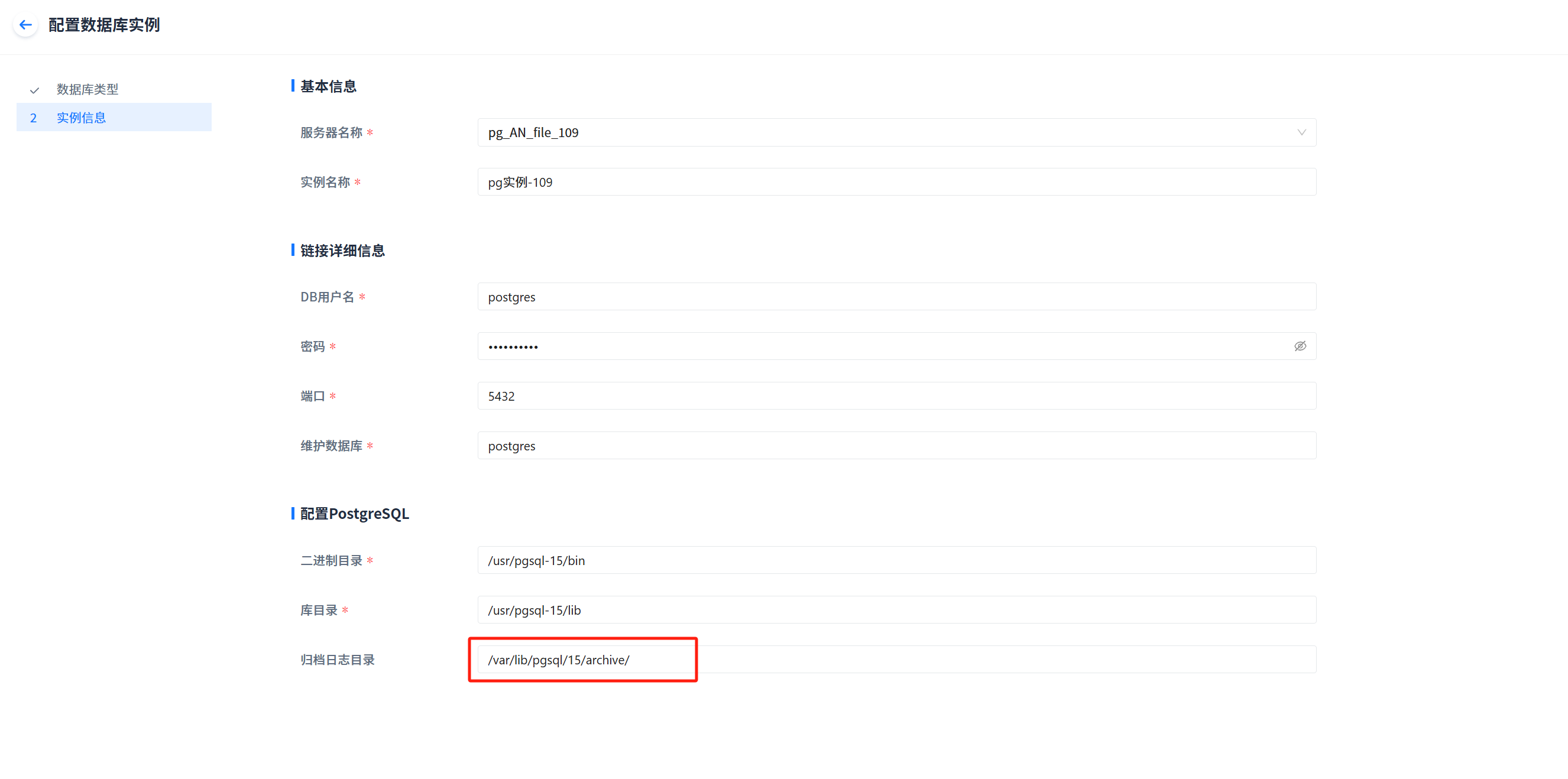Viewport: 1568px width, 779px height.
Task: Click the back arrow icon
Action: click(25, 25)
